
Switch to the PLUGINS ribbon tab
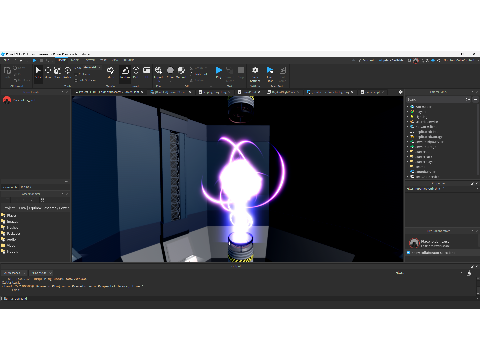coord(129,60)
